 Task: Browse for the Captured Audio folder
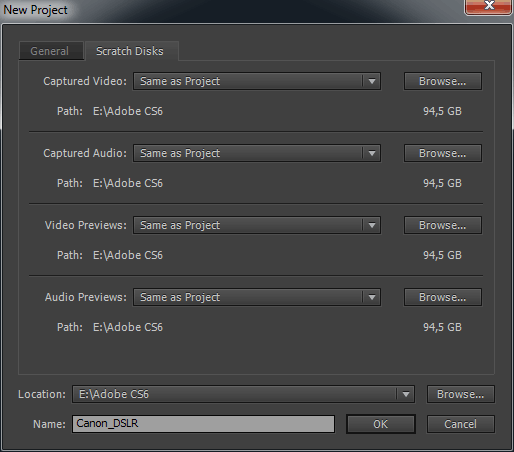click(443, 153)
